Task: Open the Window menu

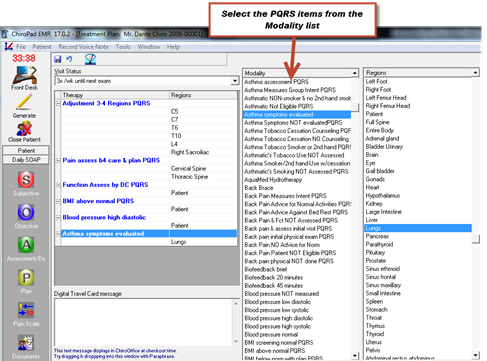Action: [148, 47]
